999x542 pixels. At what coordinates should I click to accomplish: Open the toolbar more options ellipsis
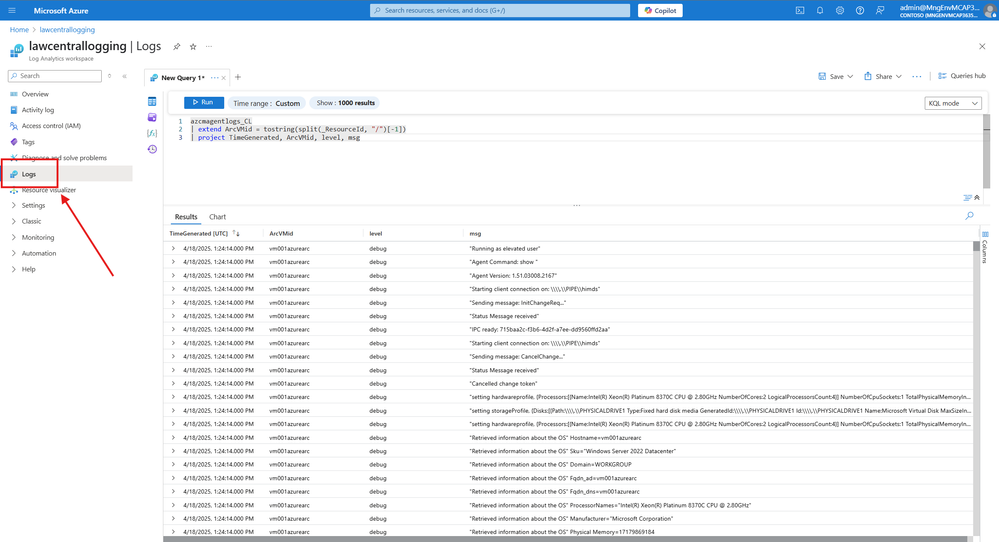[x=916, y=76]
